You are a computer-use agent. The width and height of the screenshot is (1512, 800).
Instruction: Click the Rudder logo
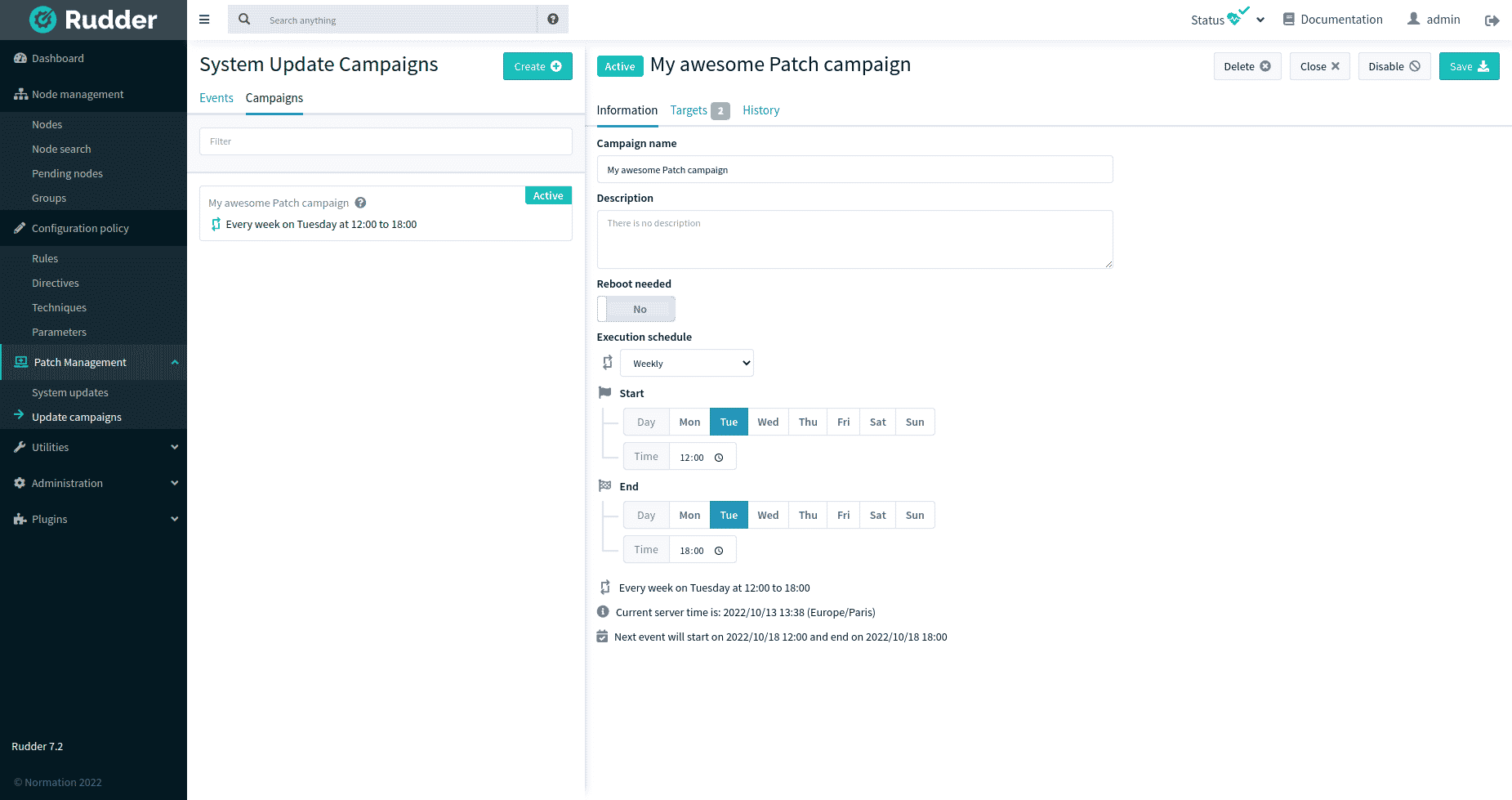(93, 20)
